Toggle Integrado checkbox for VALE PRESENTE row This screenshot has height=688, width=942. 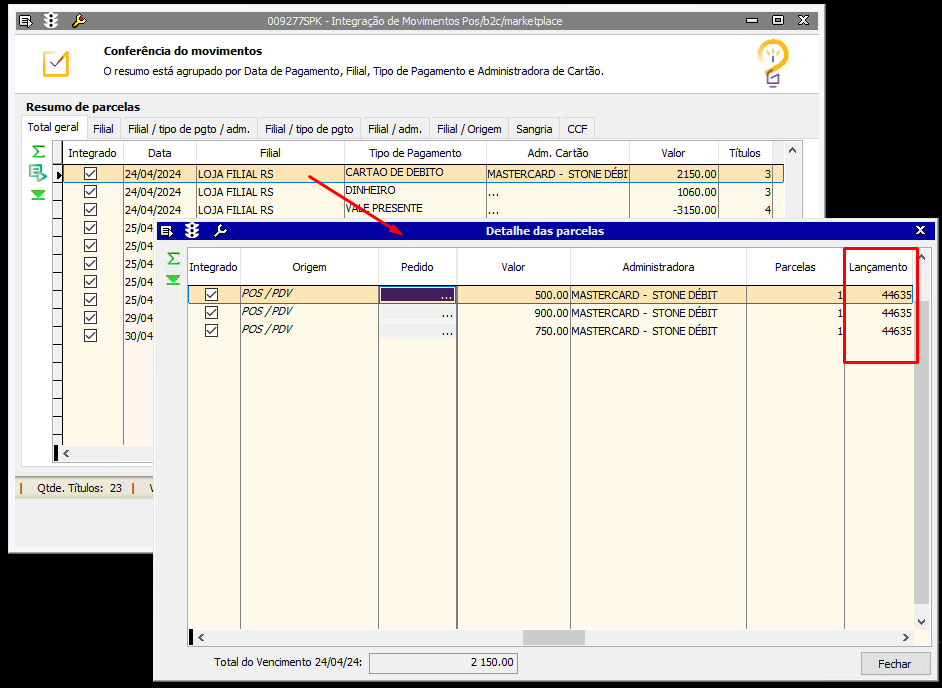(91, 210)
